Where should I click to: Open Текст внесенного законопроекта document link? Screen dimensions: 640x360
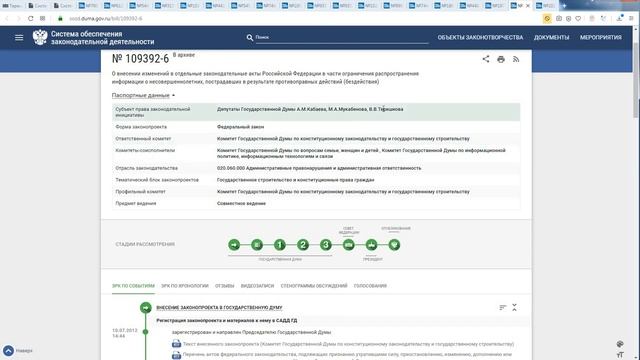348,344
